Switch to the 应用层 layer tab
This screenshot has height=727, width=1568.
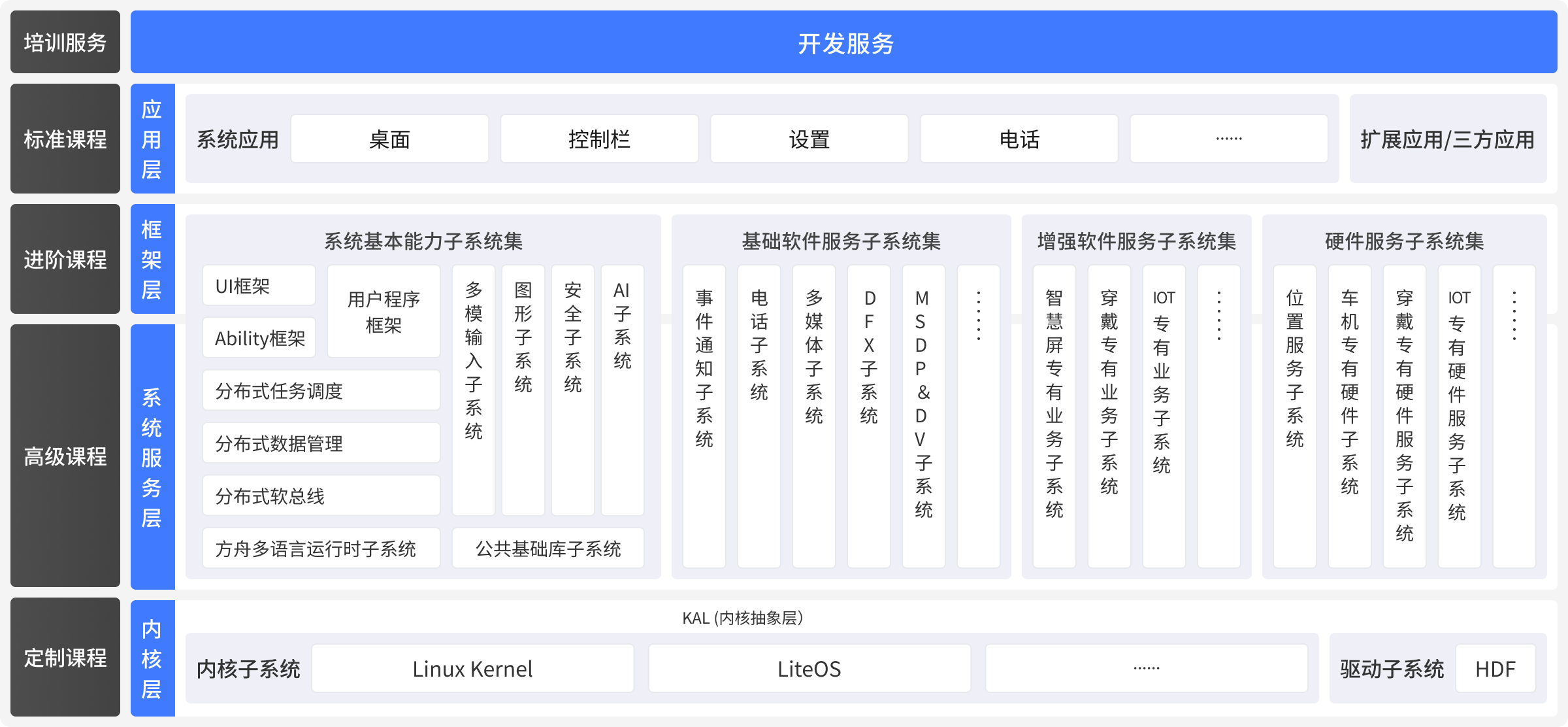(x=152, y=139)
